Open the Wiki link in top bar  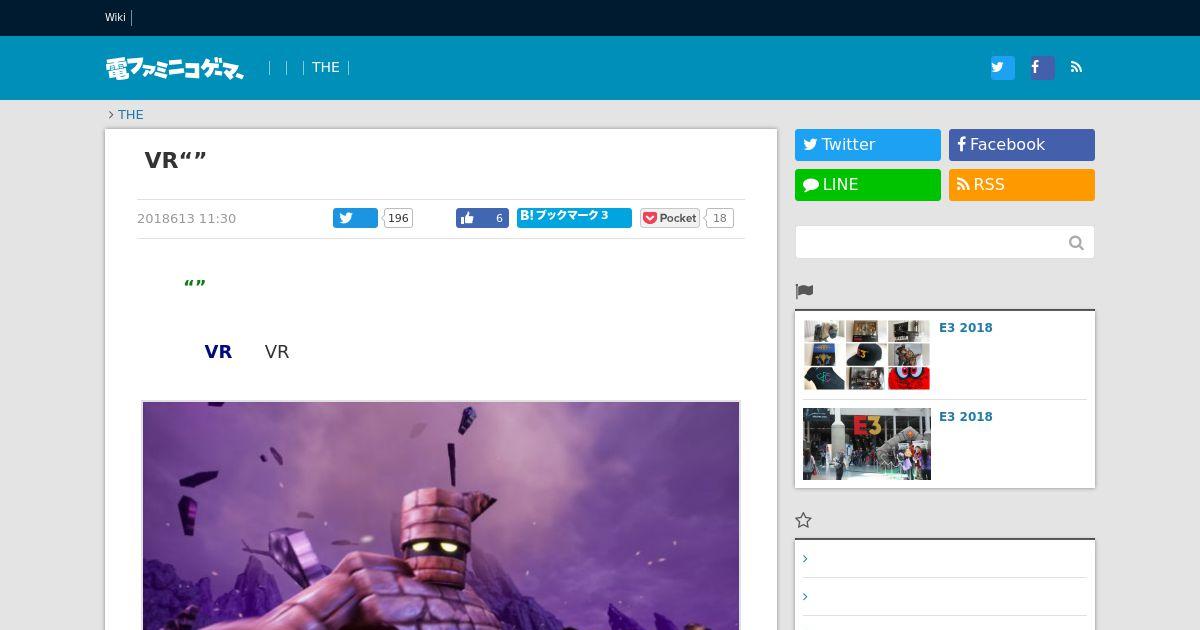click(115, 17)
